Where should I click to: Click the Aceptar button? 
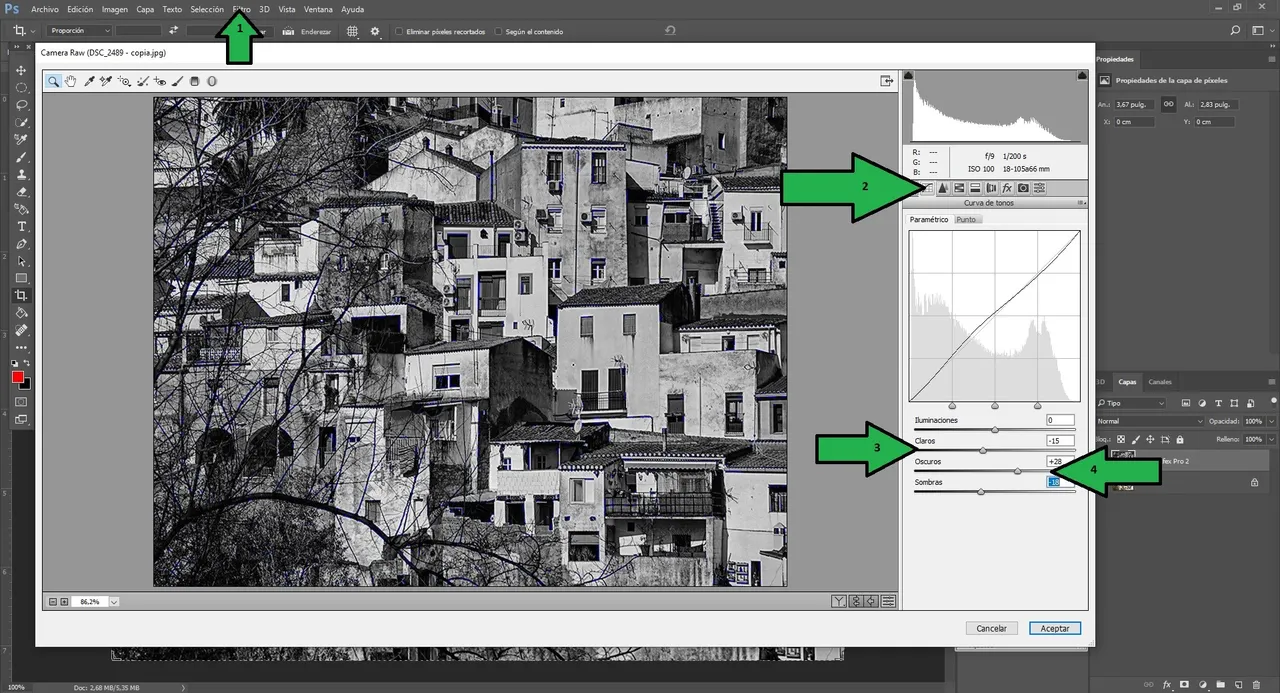(x=1055, y=628)
